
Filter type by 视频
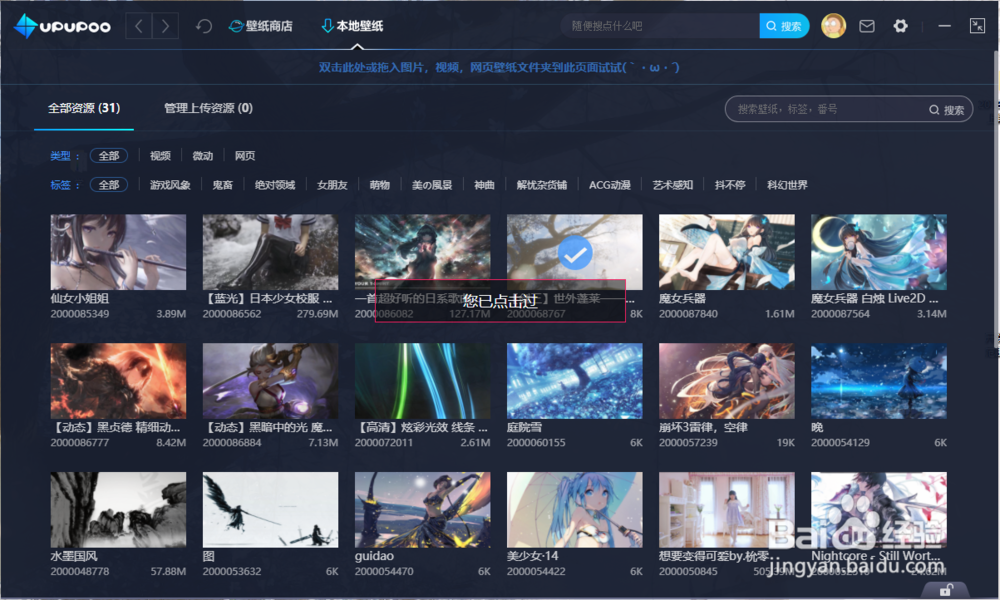pyautogui.click(x=160, y=156)
